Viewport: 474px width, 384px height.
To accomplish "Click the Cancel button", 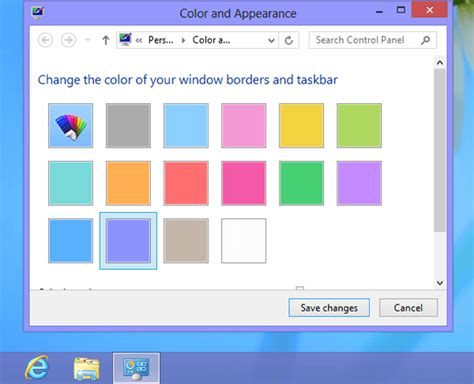I will pos(408,308).
